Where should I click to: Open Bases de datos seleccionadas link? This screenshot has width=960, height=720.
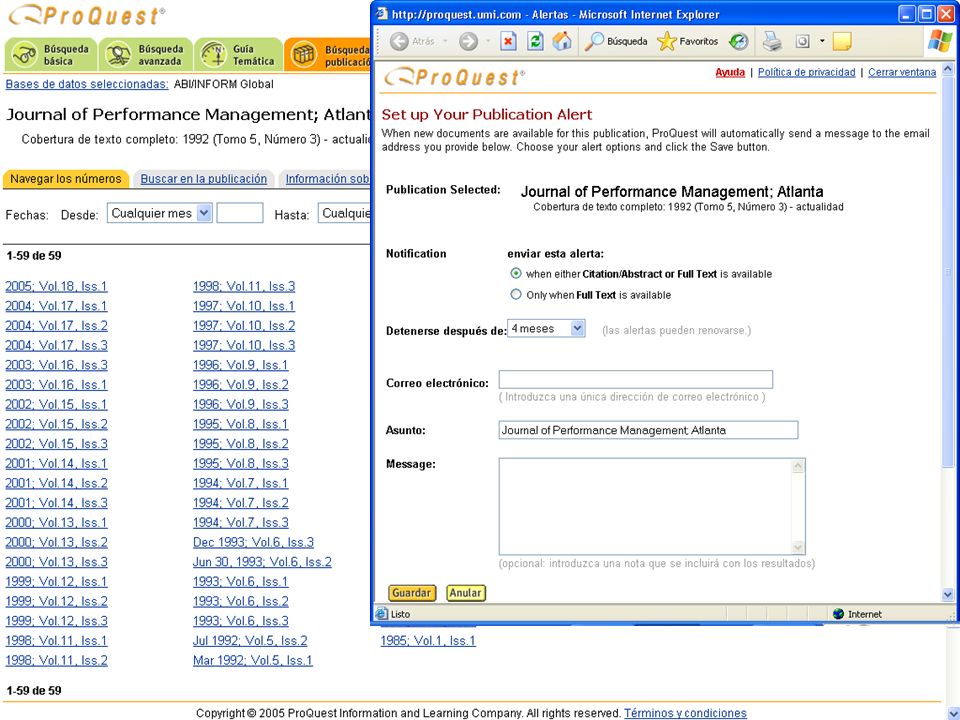[87, 84]
